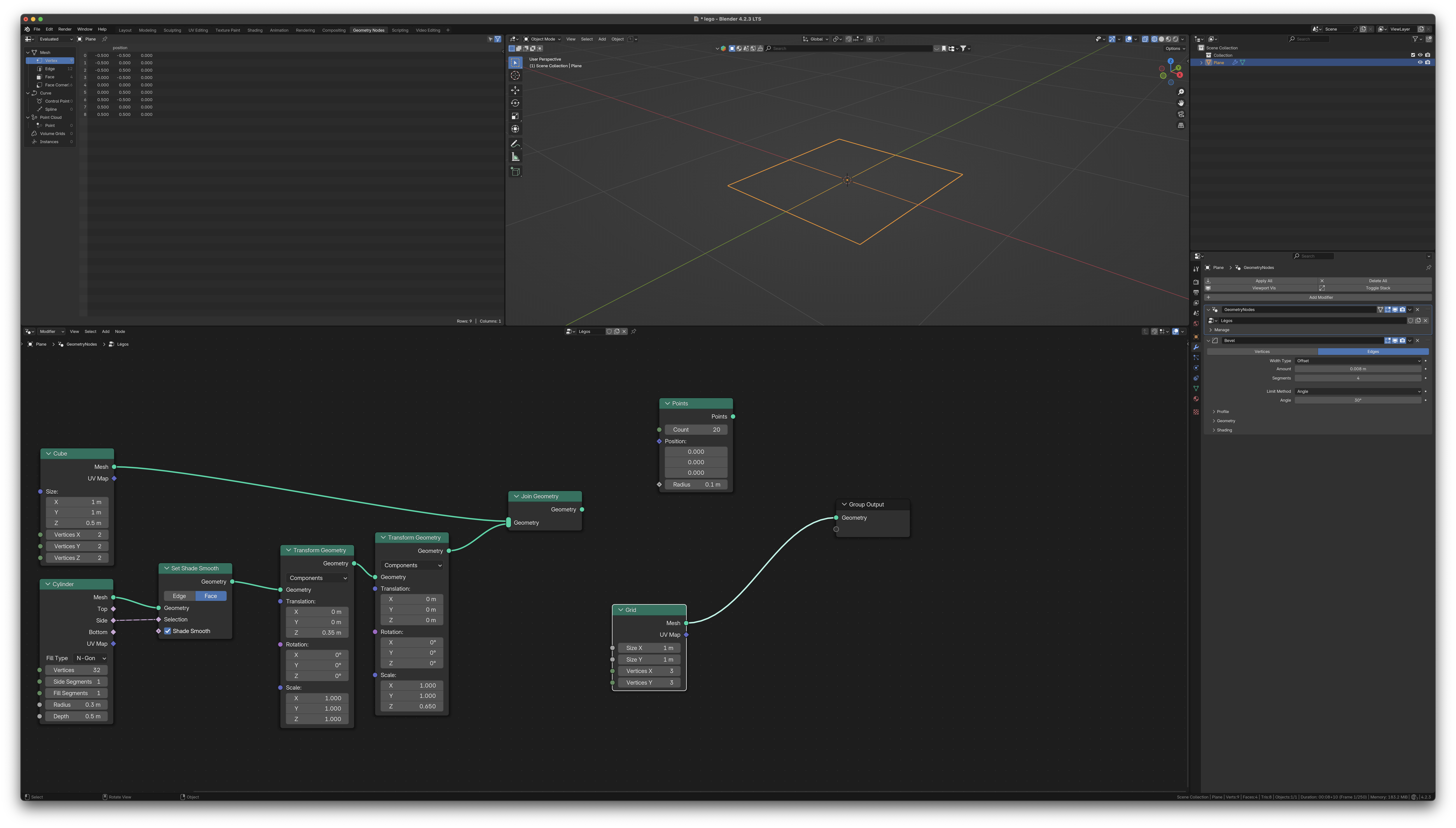Screen dimensions: 1456x828
Task: Pin the spreadsheet to the Plane object
Action: coord(105,39)
